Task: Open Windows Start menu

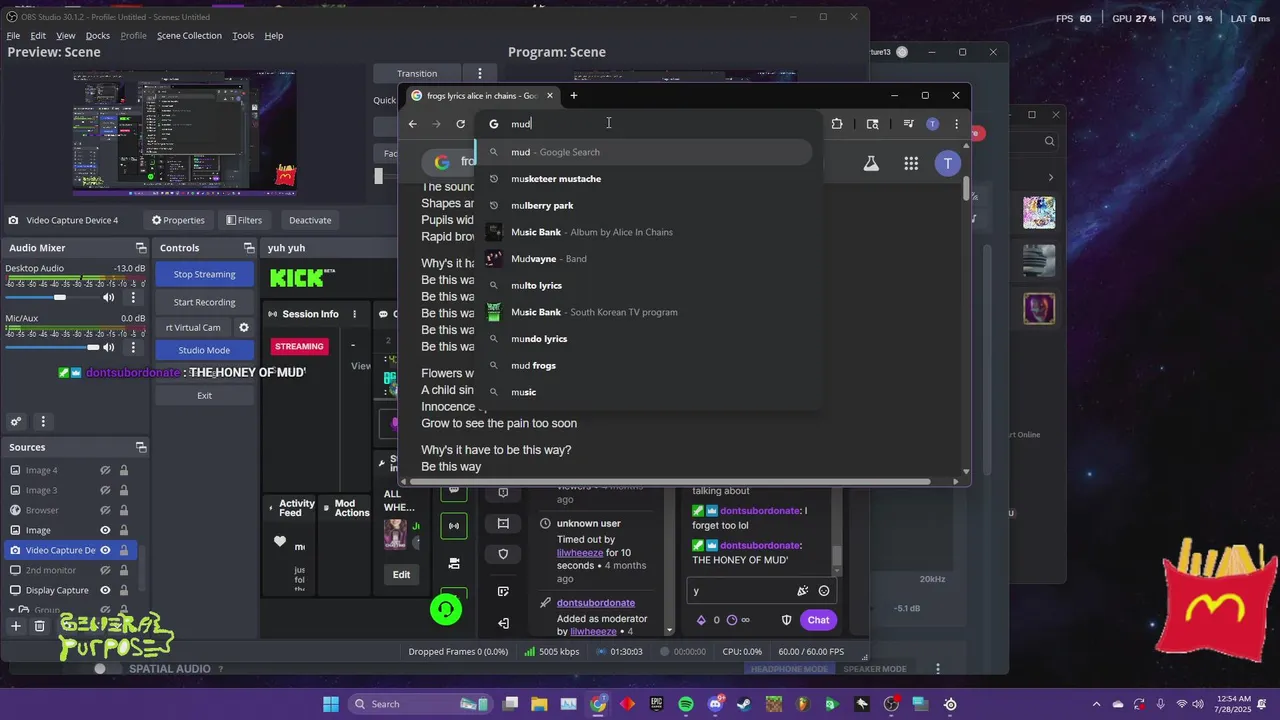Action: [331, 704]
